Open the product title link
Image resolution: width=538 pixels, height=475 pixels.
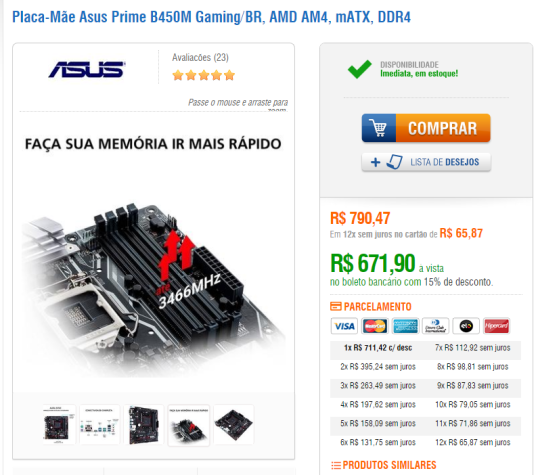[x=211, y=17]
